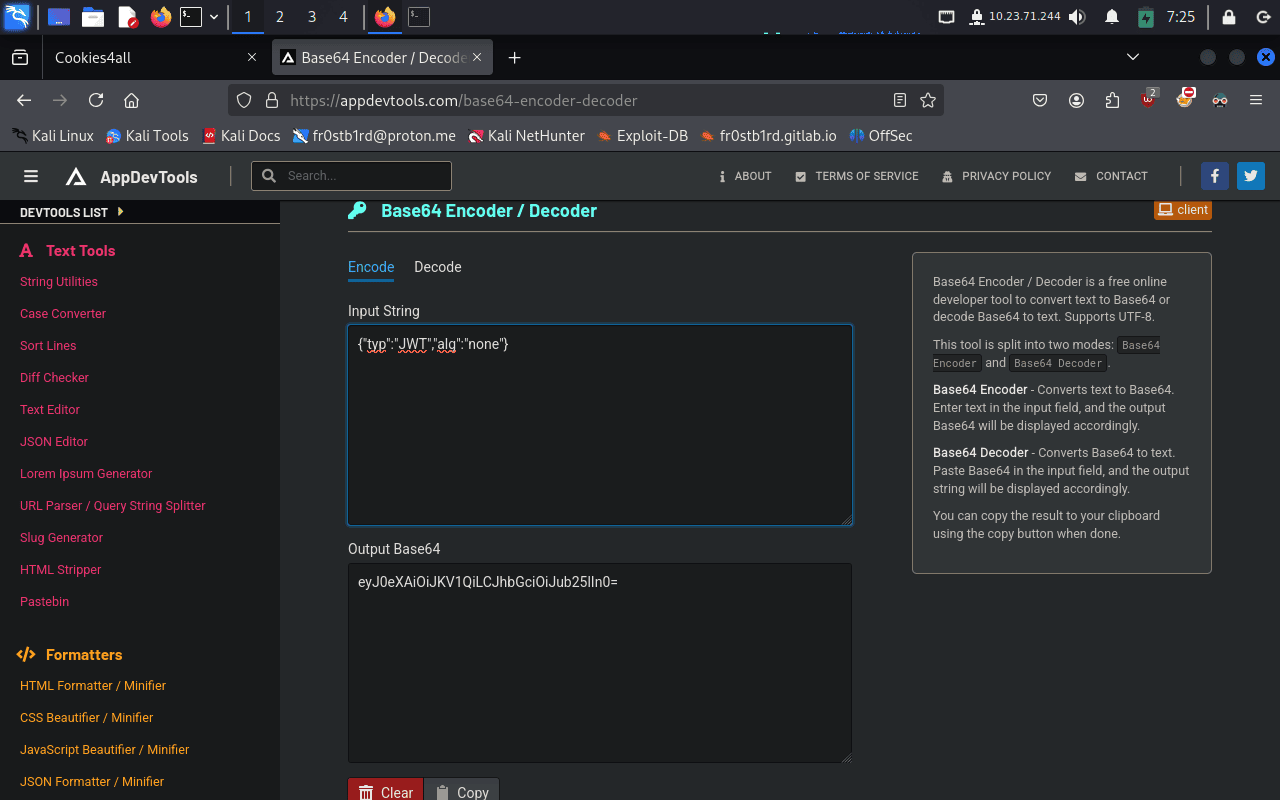
Task: Open the Diff Checker tool
Action: point(54,378)
